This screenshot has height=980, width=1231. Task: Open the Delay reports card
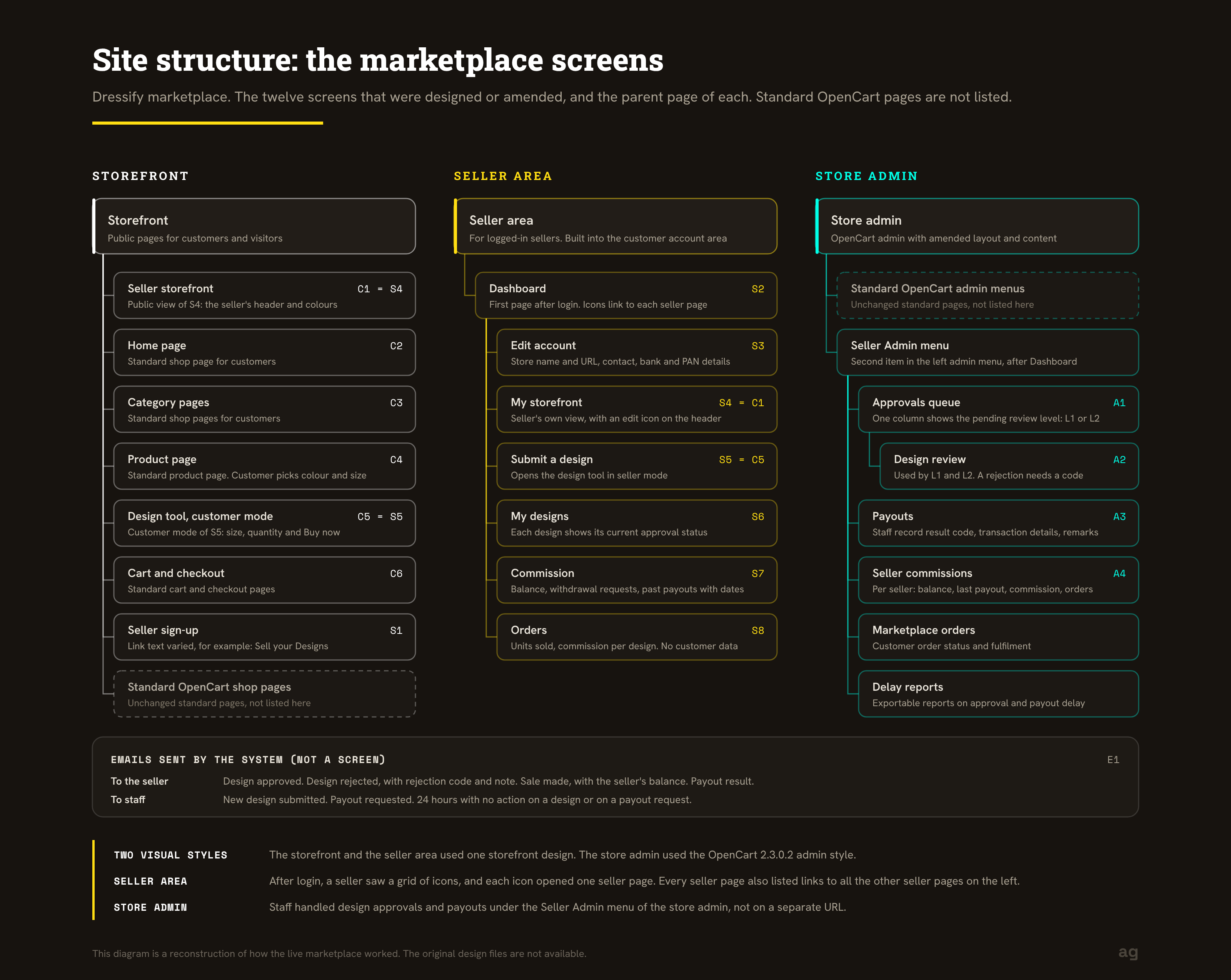[x=999, y=694]
